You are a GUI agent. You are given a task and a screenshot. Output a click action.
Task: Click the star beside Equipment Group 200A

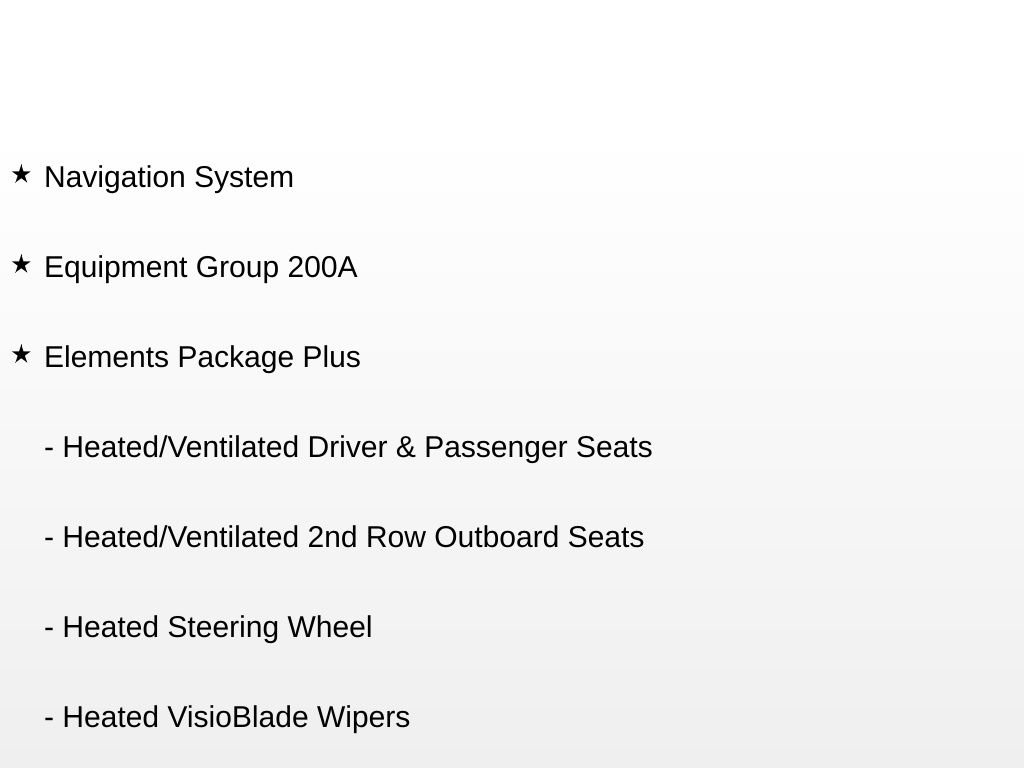tap(22, 264)
